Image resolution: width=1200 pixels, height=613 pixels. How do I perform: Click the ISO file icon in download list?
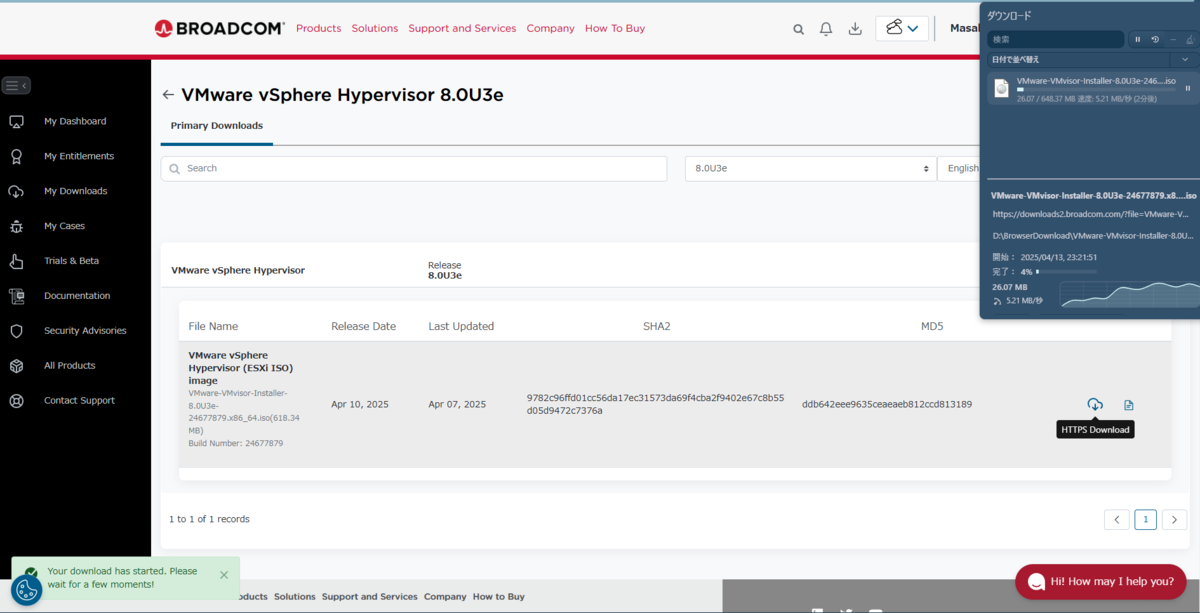1001,89
